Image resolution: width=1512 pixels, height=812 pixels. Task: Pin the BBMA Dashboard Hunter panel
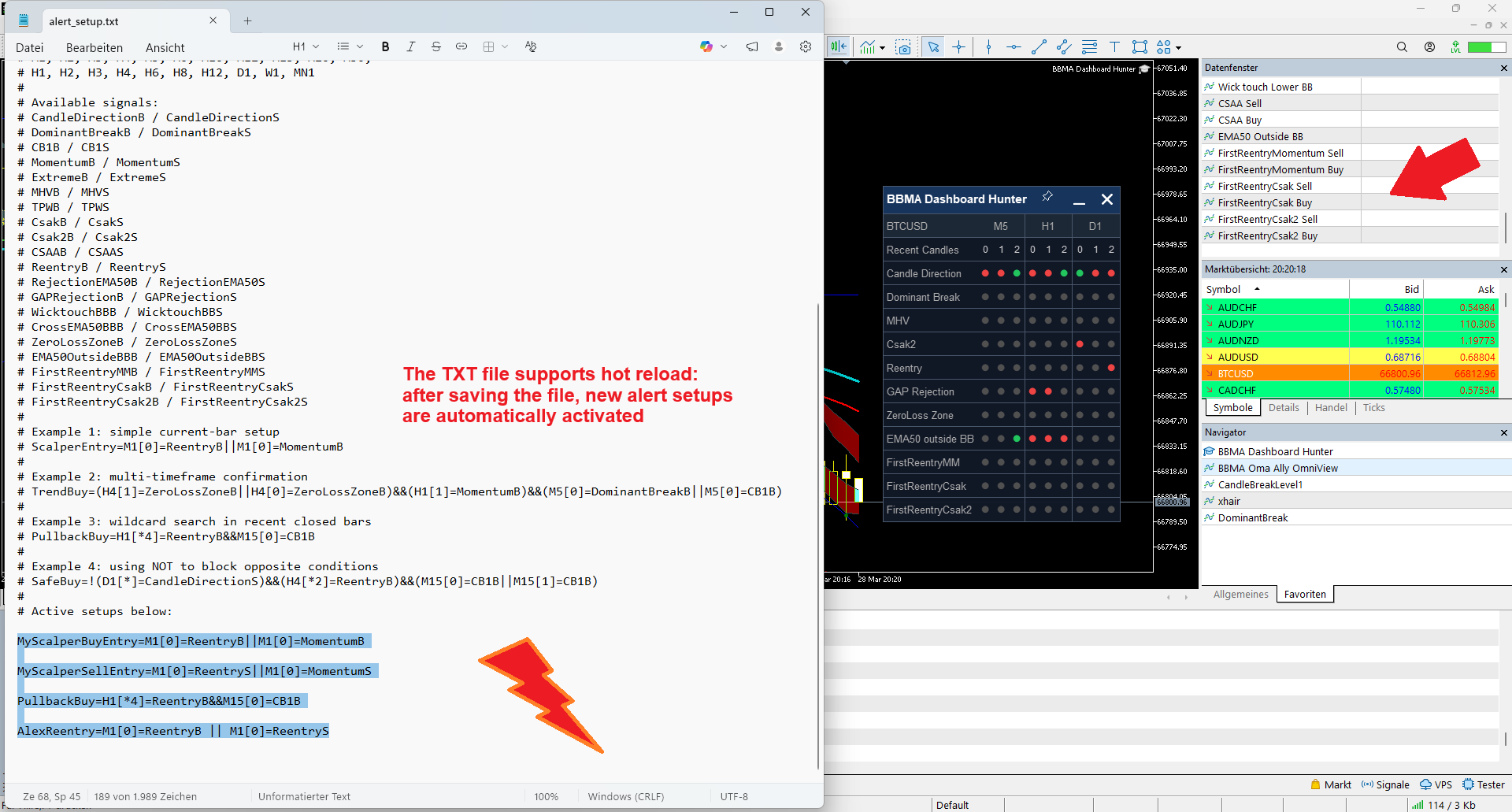(1047, 197)
